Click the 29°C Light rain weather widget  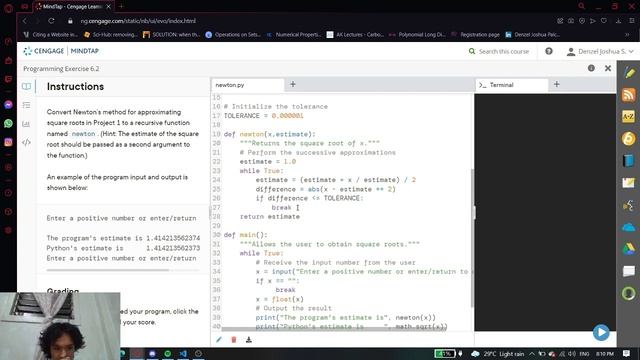[497, 354]
